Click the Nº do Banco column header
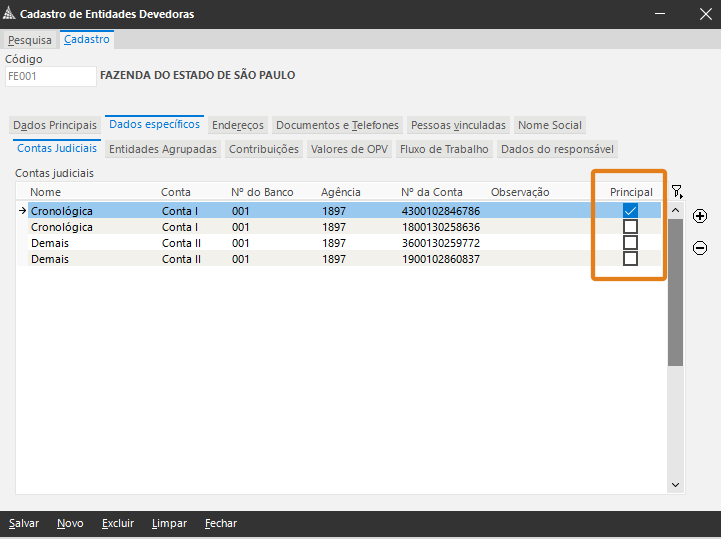Image resolution: width=721 pixels, height=539 pixels. [x=262, y=192]
